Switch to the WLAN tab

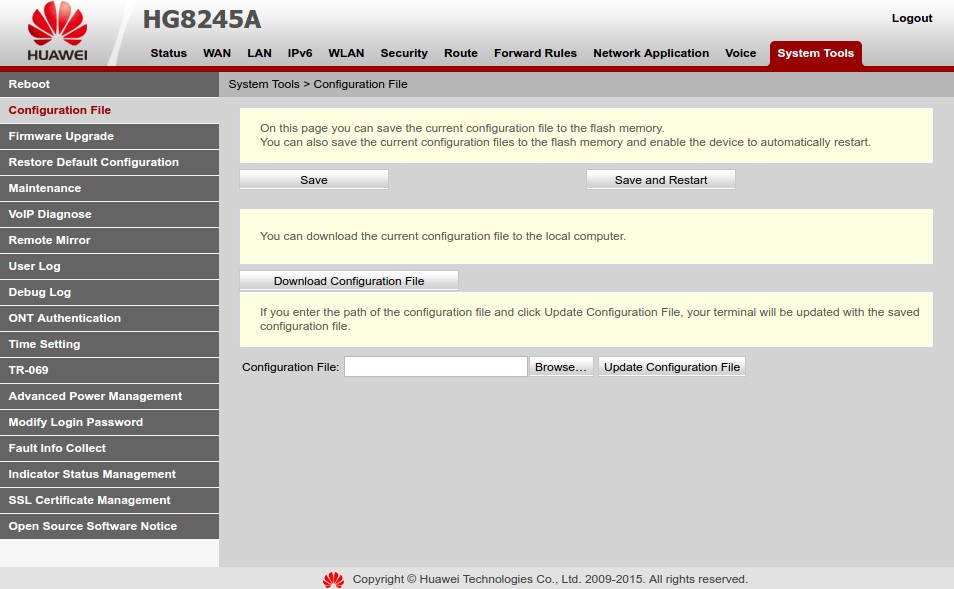(x=346, y=53)
